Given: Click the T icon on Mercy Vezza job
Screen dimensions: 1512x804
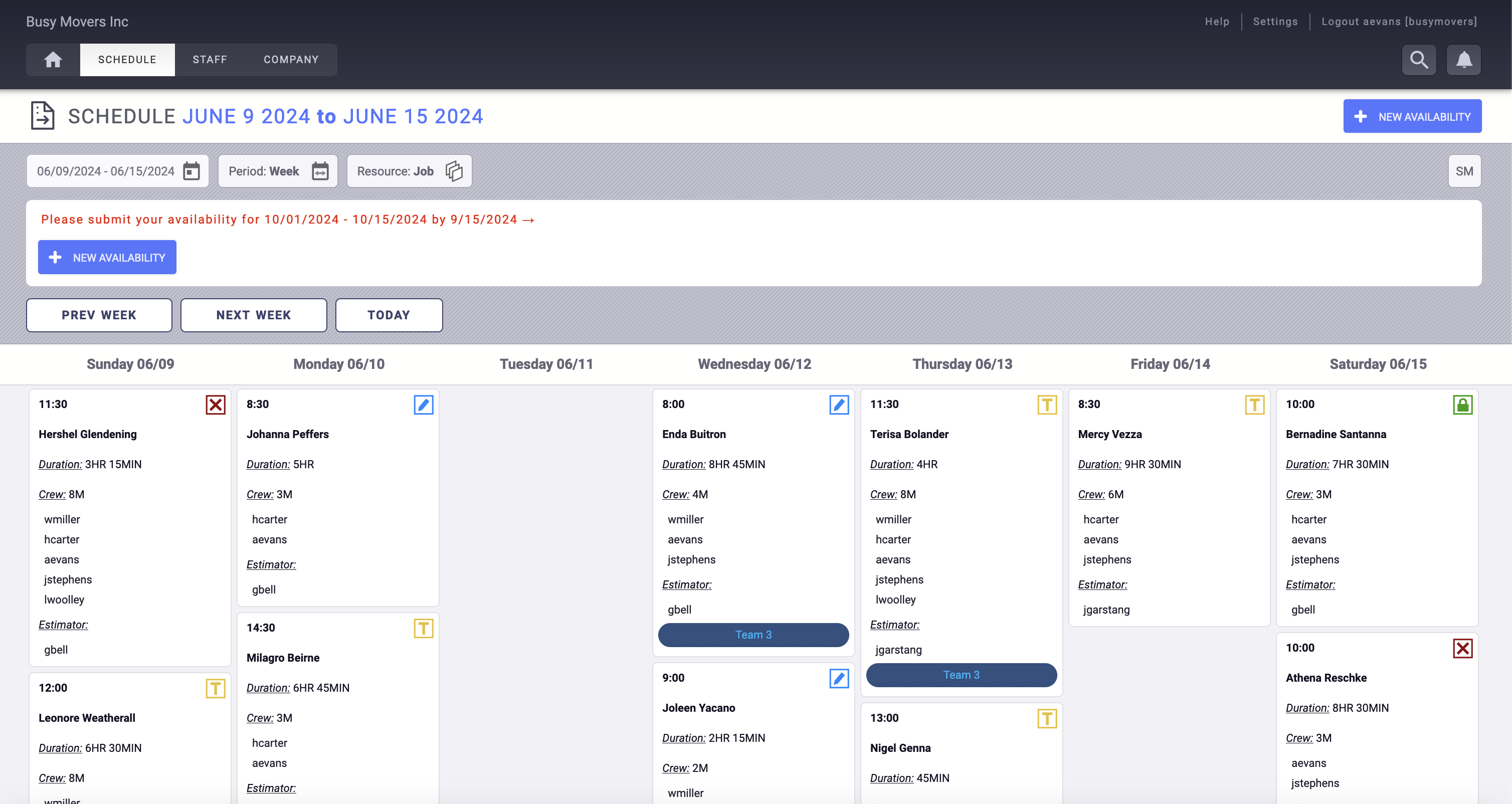Looking at the screenshot, I should [x=1254, y=405].
